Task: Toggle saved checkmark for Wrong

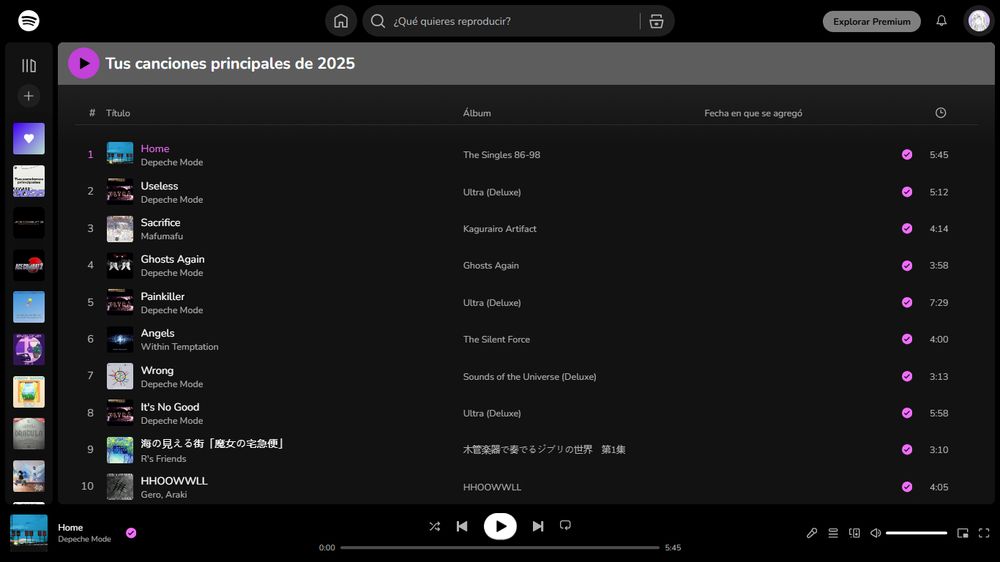Action: click(907, 376)
